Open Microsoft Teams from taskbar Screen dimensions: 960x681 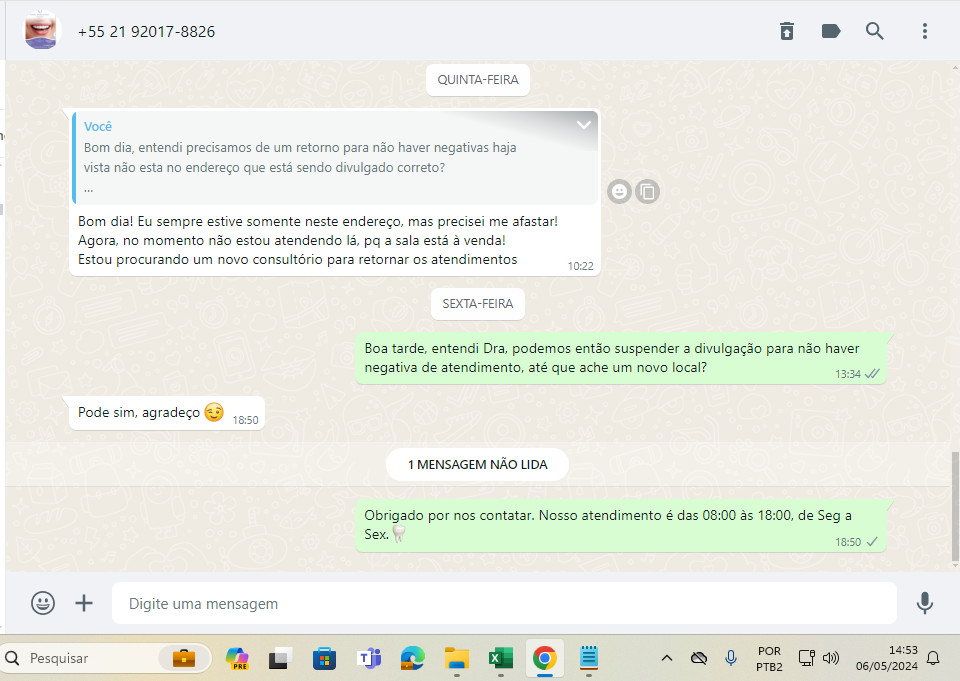click(x=369, y=658)
